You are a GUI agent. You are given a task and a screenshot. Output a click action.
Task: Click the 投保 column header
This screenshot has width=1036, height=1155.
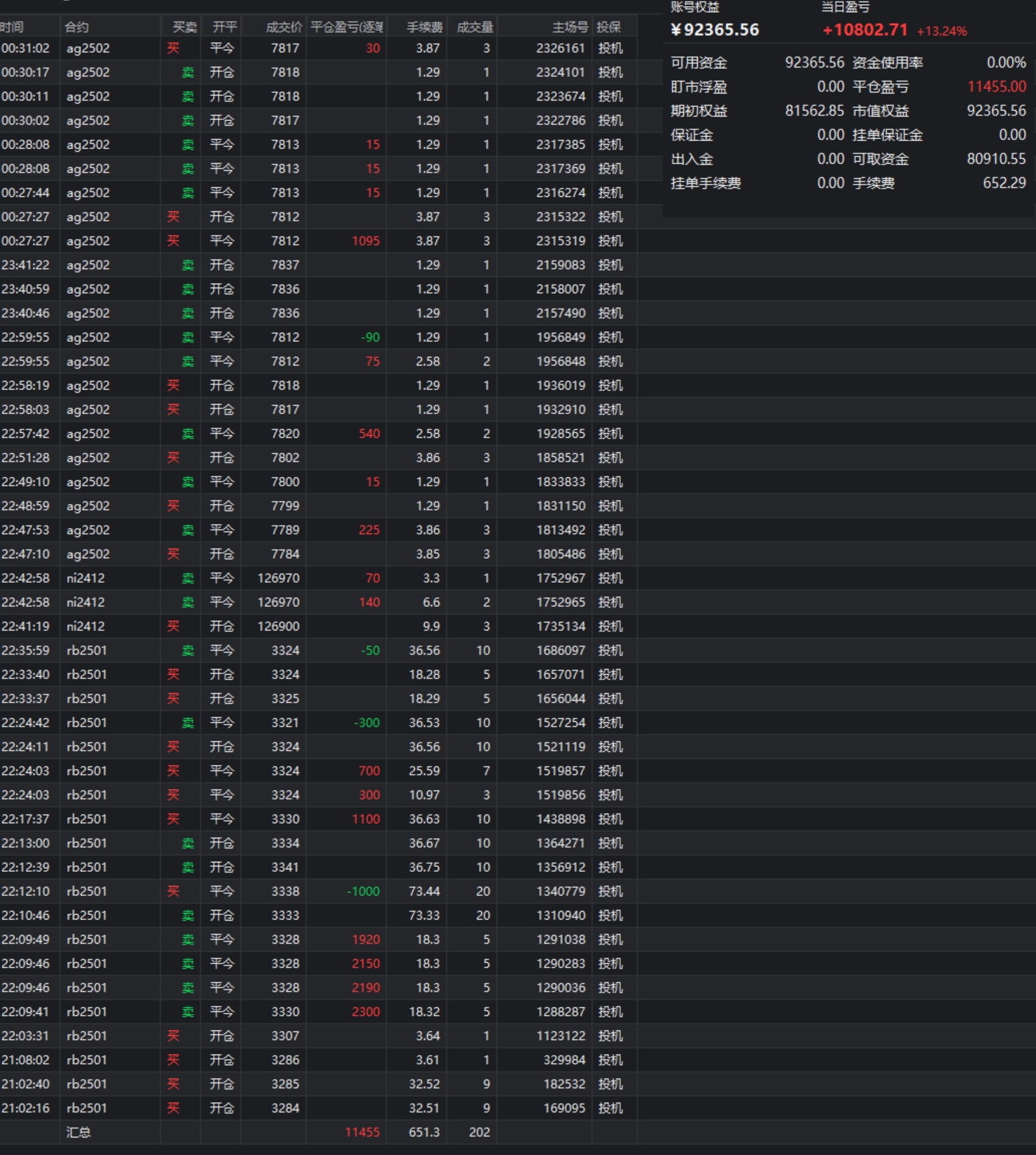click(608, 27)
